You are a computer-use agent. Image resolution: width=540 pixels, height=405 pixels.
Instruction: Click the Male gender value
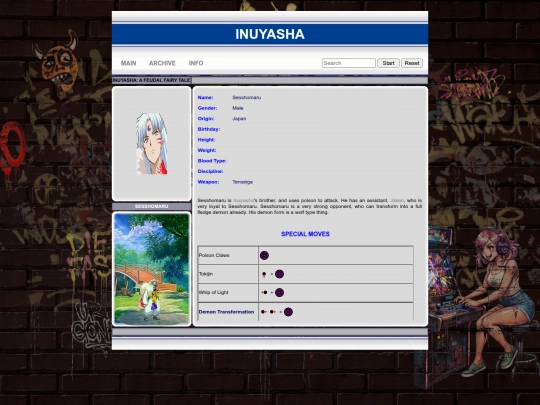tap(238, 108)
